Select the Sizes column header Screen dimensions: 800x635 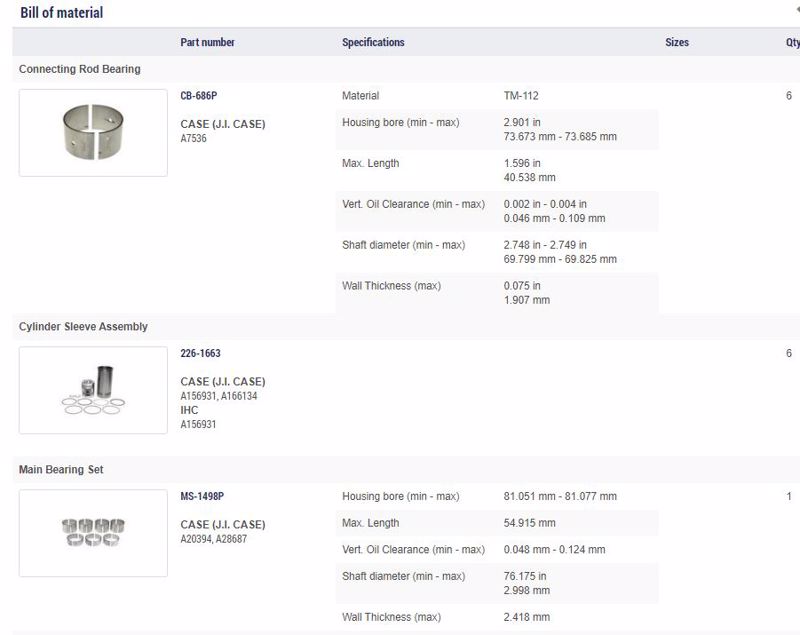coord(677,42)
